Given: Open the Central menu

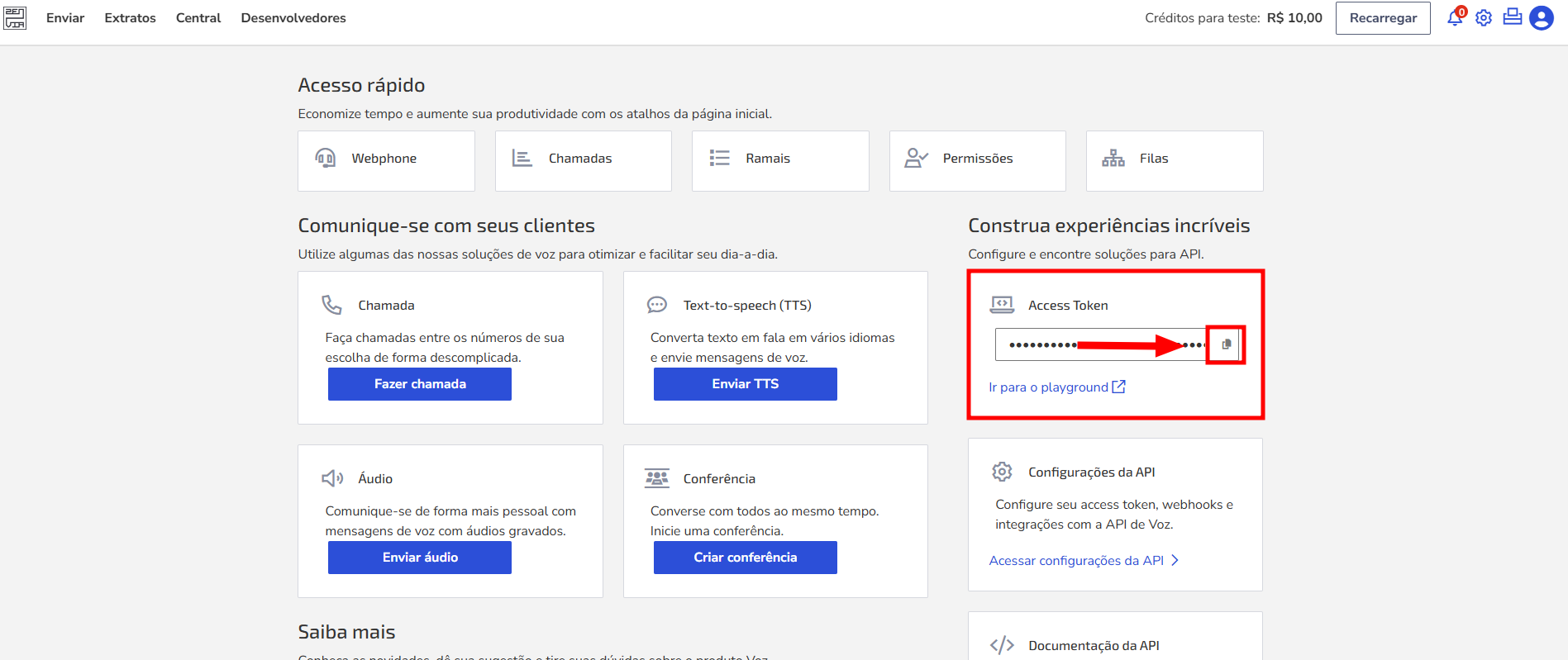Looking at the screenshot, I should [x=198, y=18].
